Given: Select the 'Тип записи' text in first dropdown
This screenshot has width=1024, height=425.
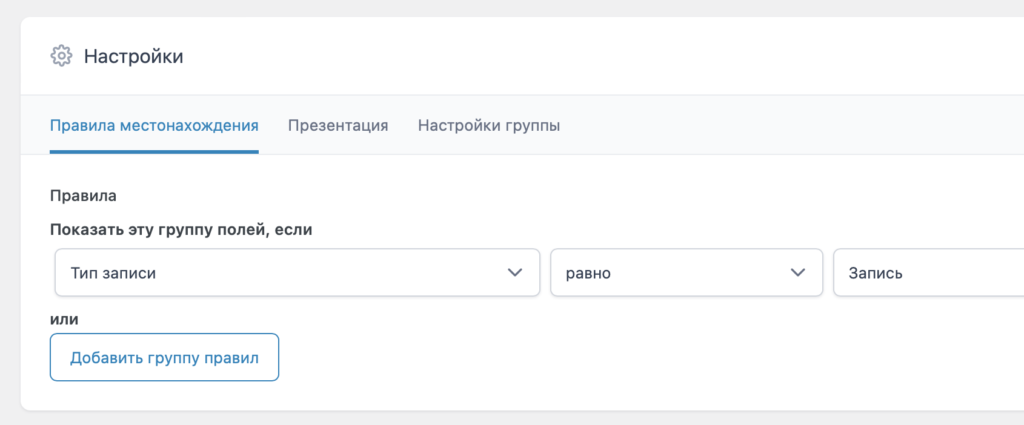Looking at the screenshot, I should click(x=113, y=272).
